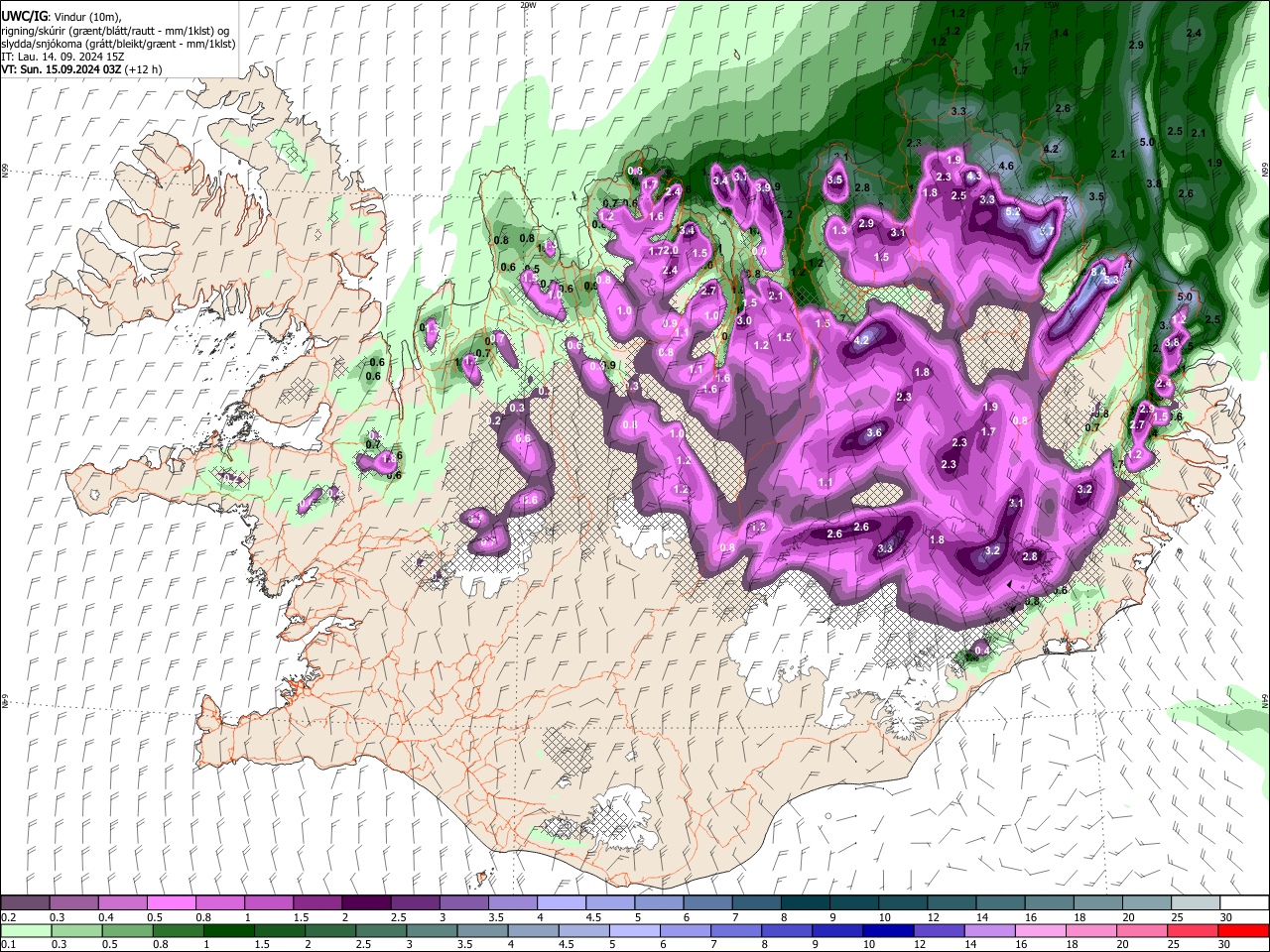
Task: Click the "Vindur (10m)" header text
Action: point(85,17)
